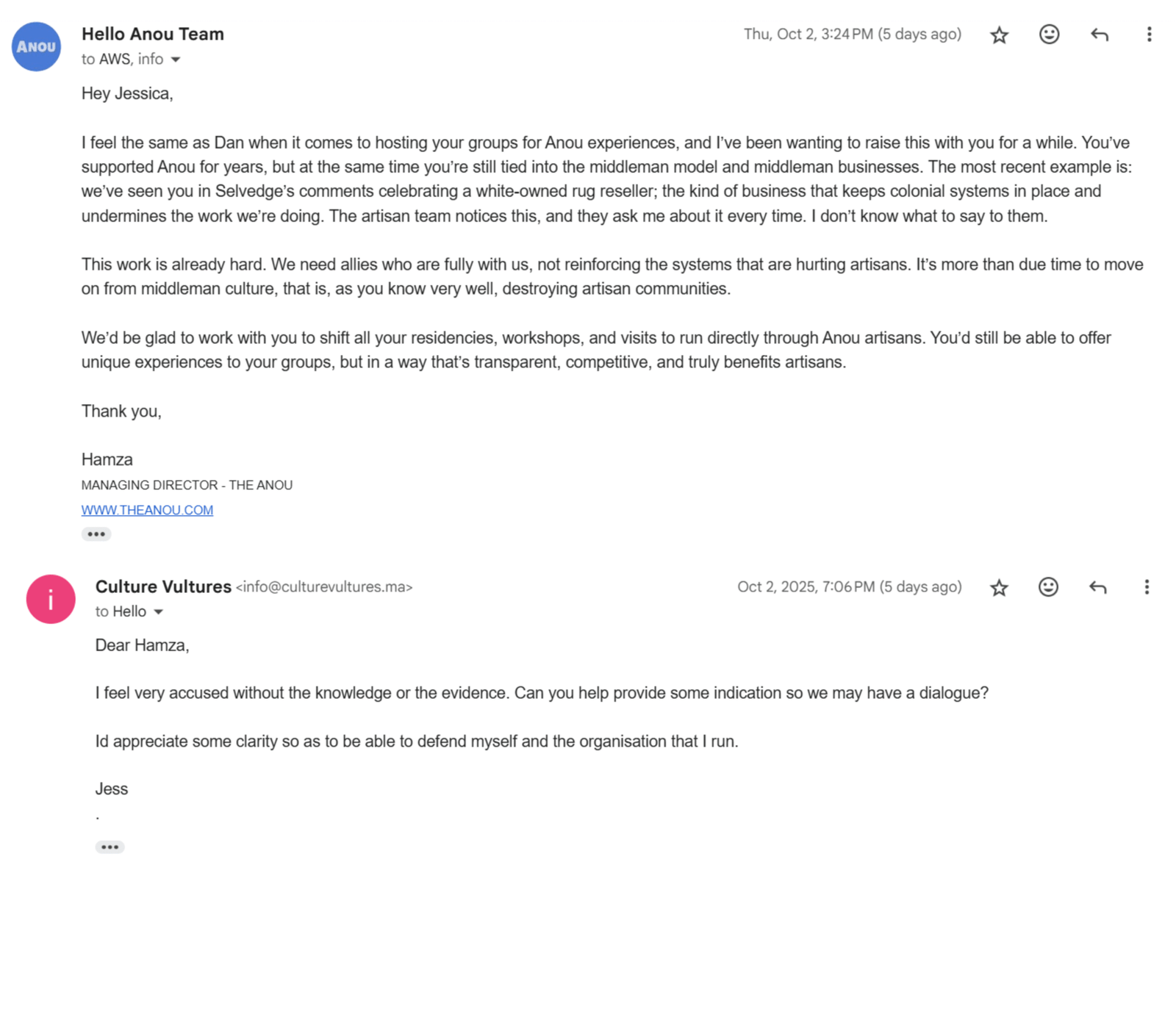The image size is (1176, 1031).
Task: React with emoji to Jess's reply
Action: [x=1048, y=587]
